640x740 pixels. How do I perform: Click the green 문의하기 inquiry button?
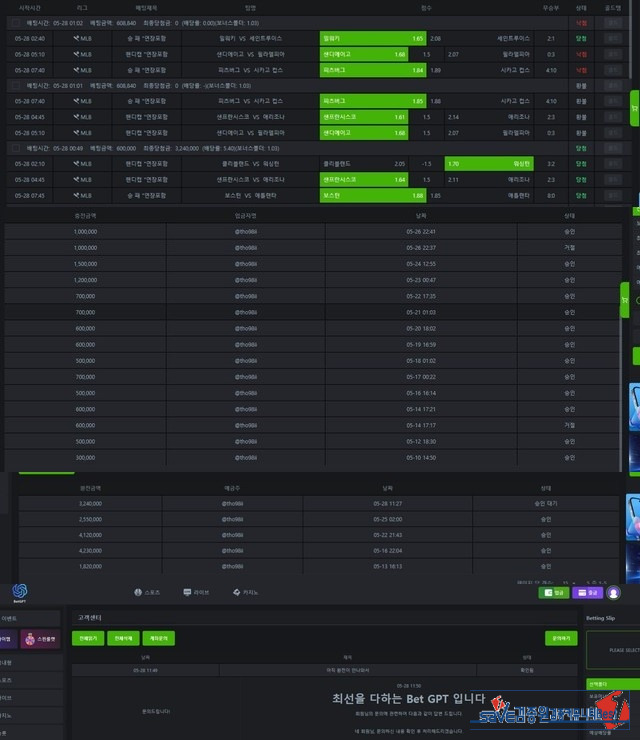click(561, 638)
